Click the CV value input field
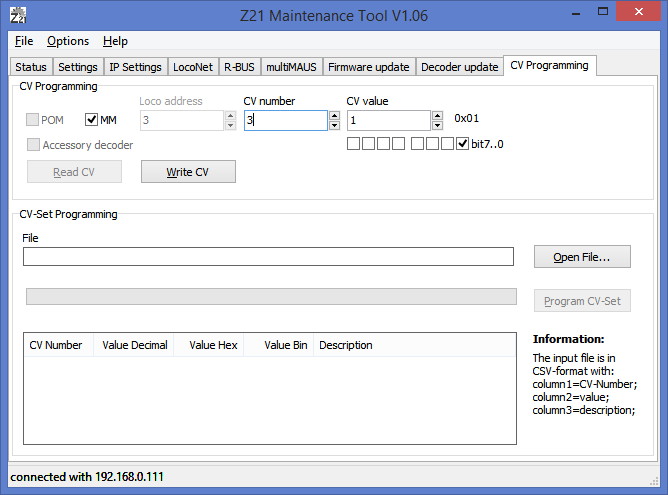Image resolution: width=668 pixels, height=495 pixels. coord(389,120)
